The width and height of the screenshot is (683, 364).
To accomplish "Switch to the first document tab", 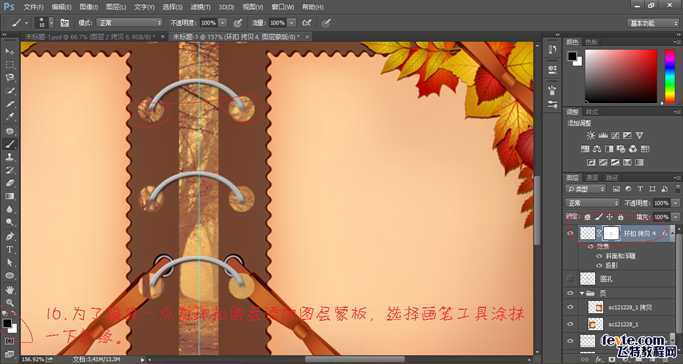I will point(93,37).
